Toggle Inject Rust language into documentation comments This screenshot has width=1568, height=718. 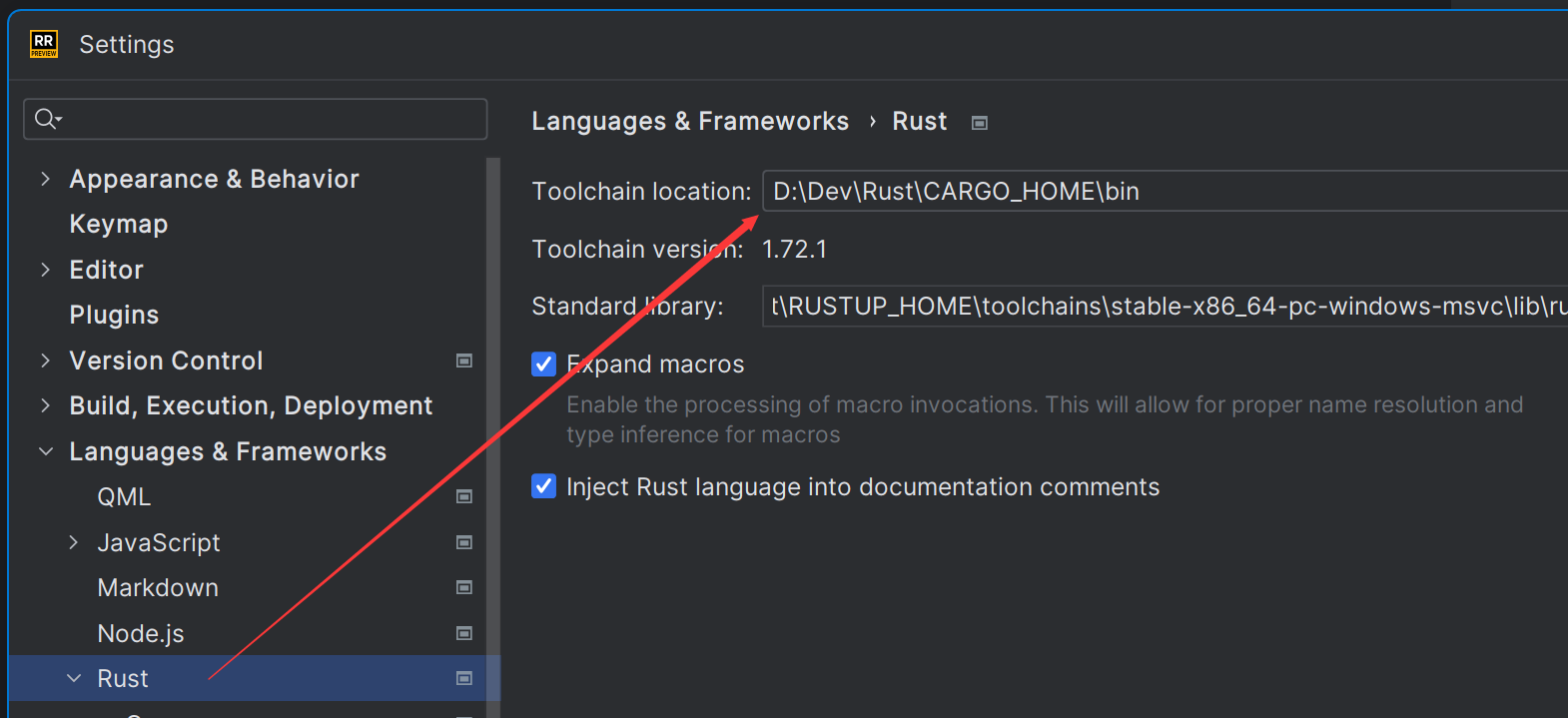pos(544,486)
